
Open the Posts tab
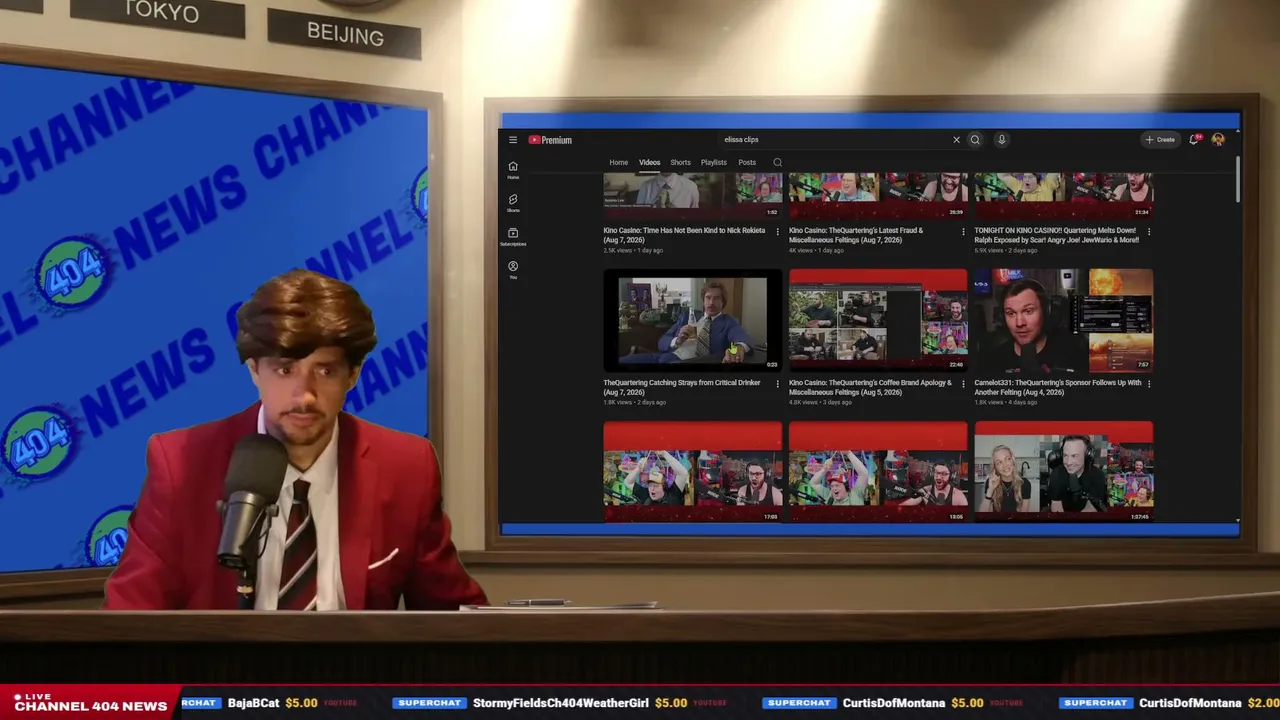[x=747, y=162]
